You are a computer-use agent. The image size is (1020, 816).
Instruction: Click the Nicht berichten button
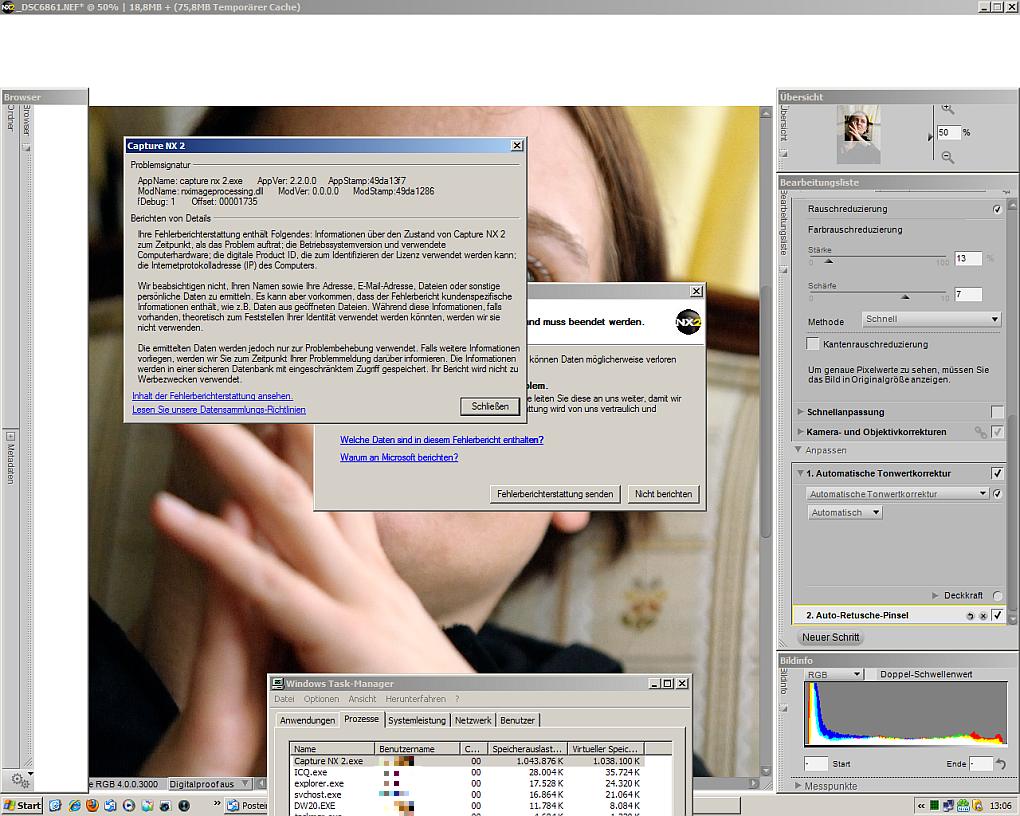pos(664,494)
